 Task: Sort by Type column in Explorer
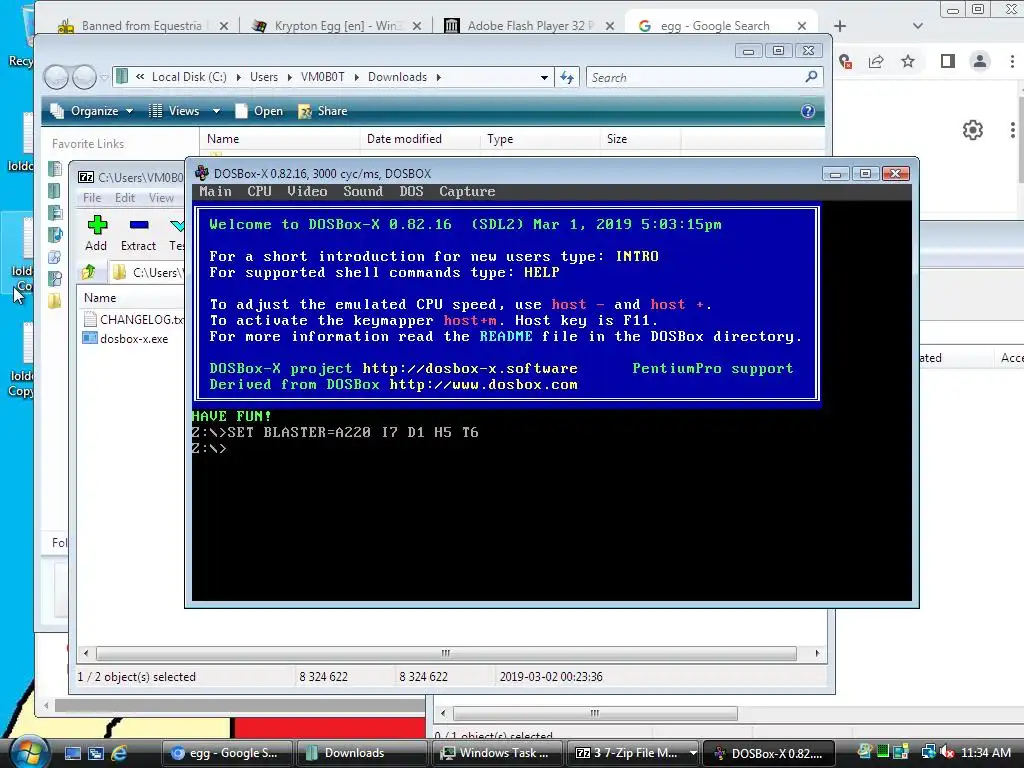pos(540,138)
